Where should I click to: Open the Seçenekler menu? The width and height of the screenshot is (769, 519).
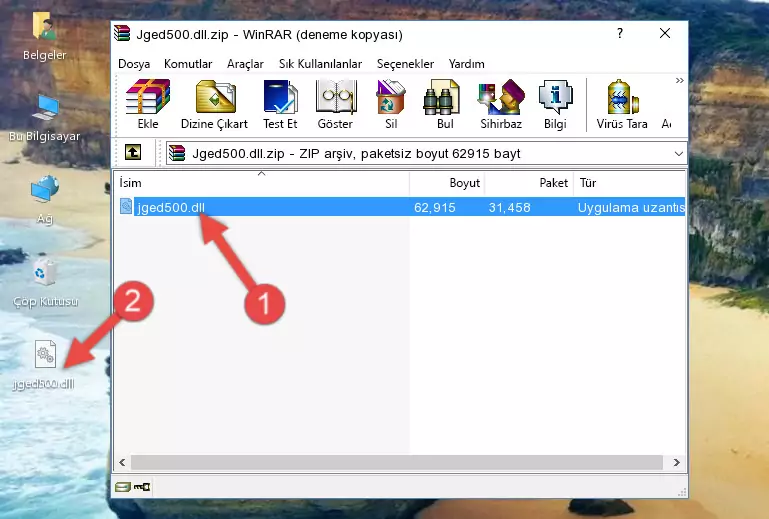pyautogui.click(x=405, y=64)
